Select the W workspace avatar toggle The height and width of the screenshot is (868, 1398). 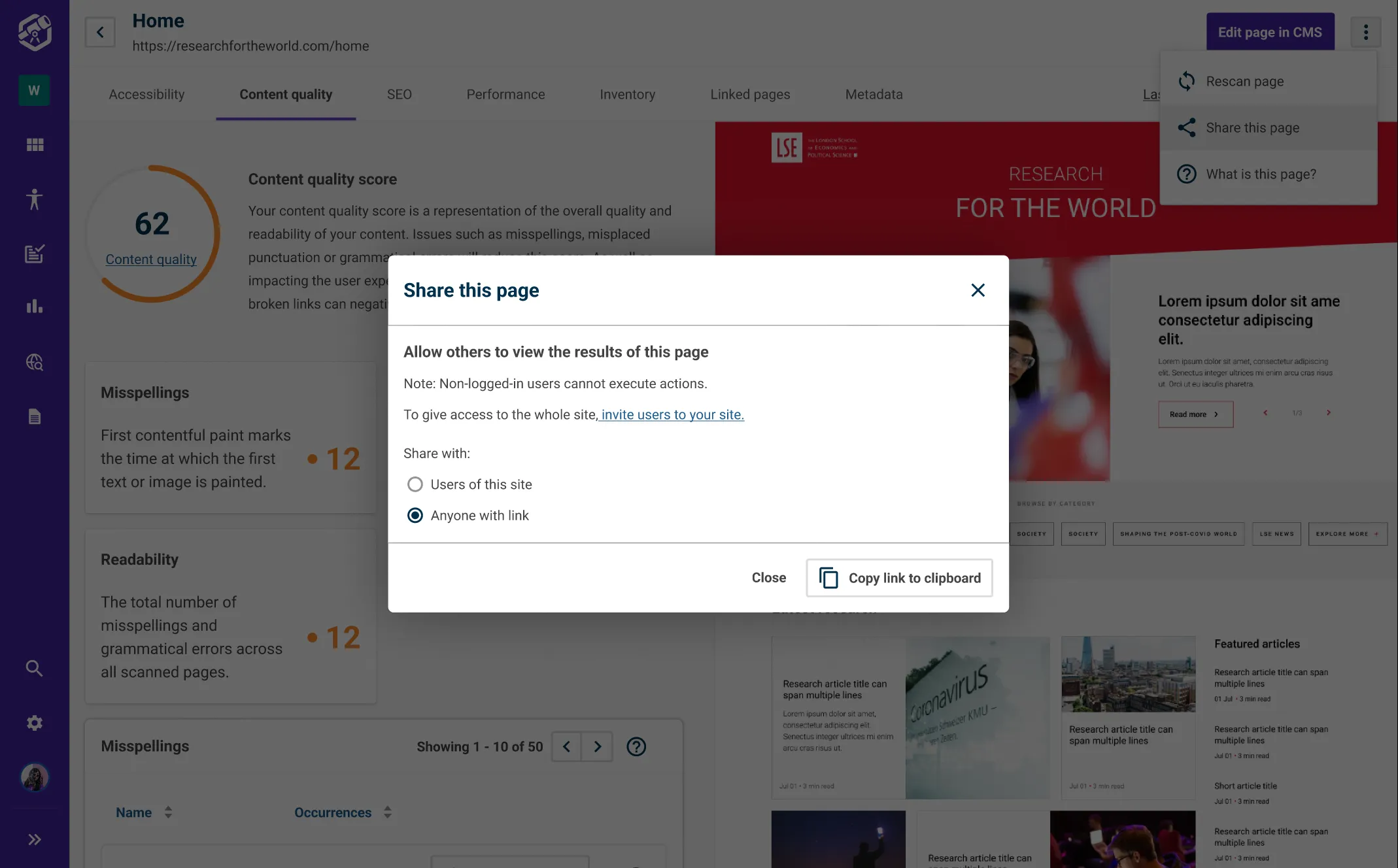[34, 90]
